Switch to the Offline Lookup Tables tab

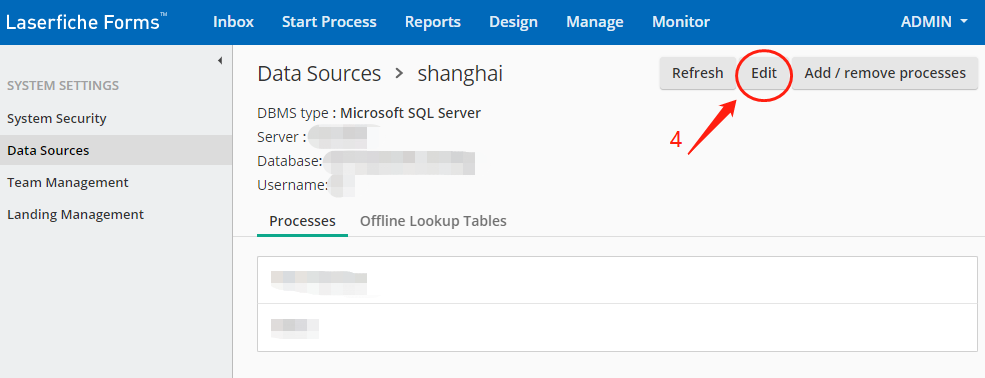433,221
